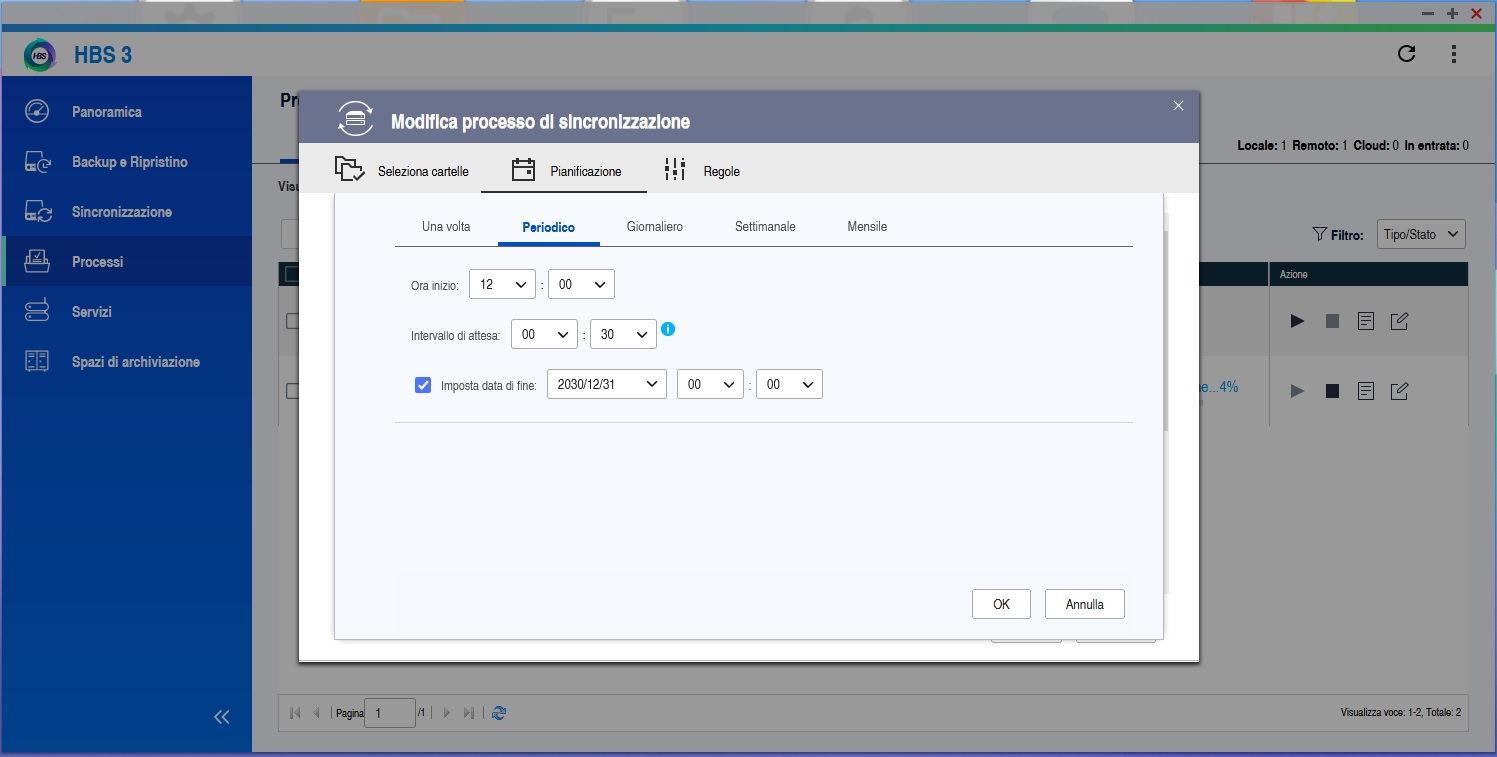The width and height of the screenshot is (1497, 757).
Task: Open Panoramica in the sidebar
Action: coord(107,112)
